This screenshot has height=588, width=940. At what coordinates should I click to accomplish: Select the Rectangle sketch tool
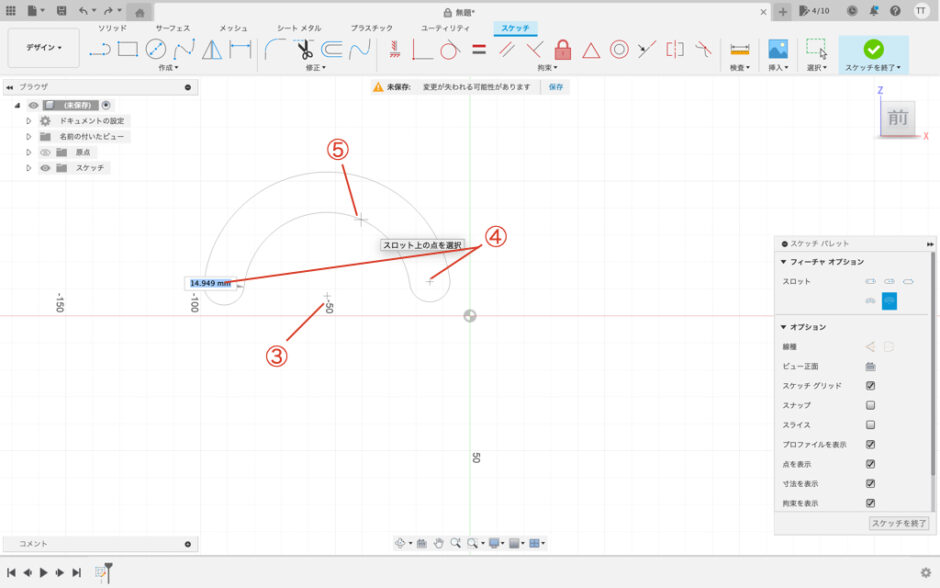[127, 49]
